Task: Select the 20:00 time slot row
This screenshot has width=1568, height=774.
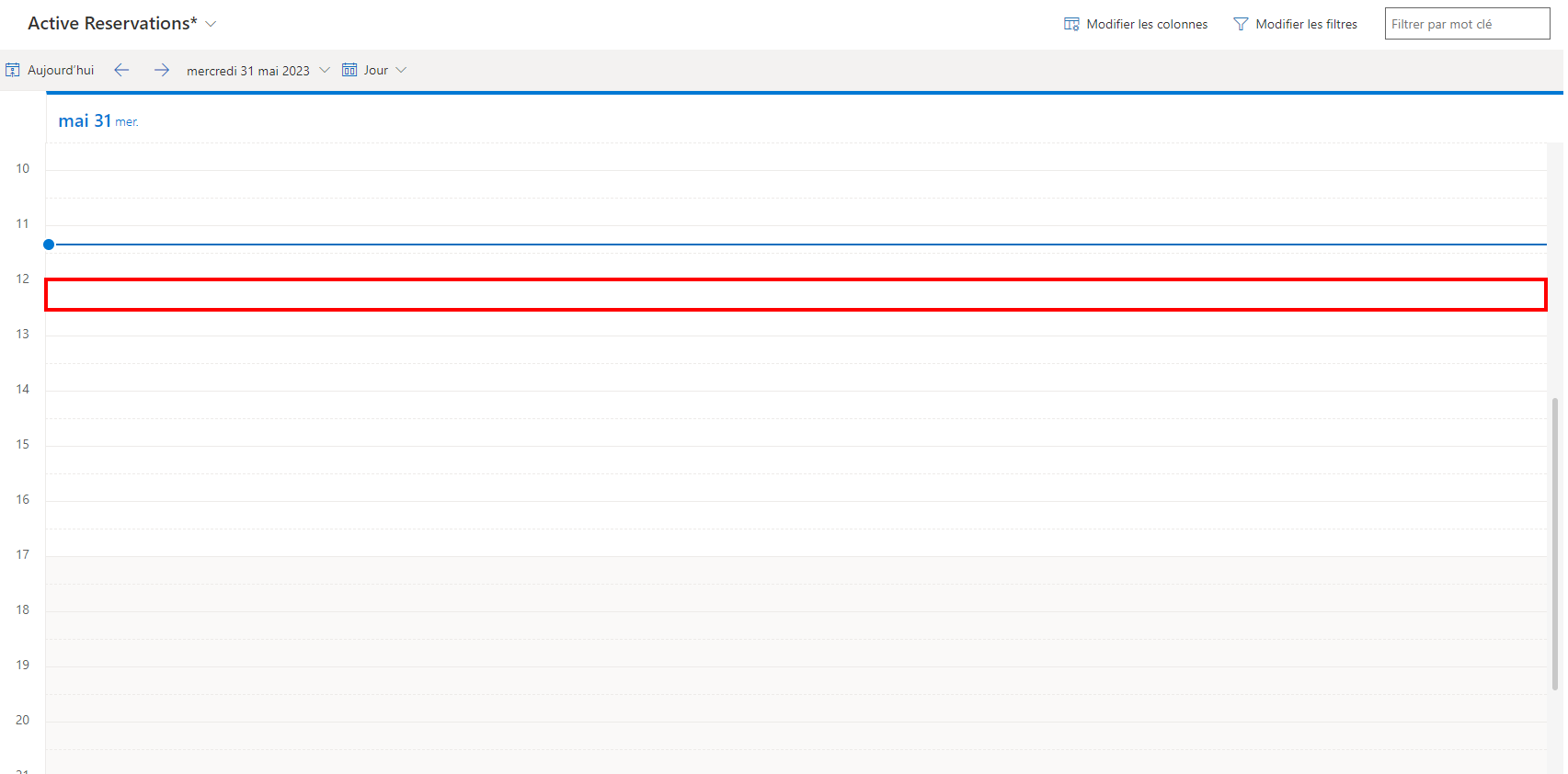Action: tap(796, 735)
